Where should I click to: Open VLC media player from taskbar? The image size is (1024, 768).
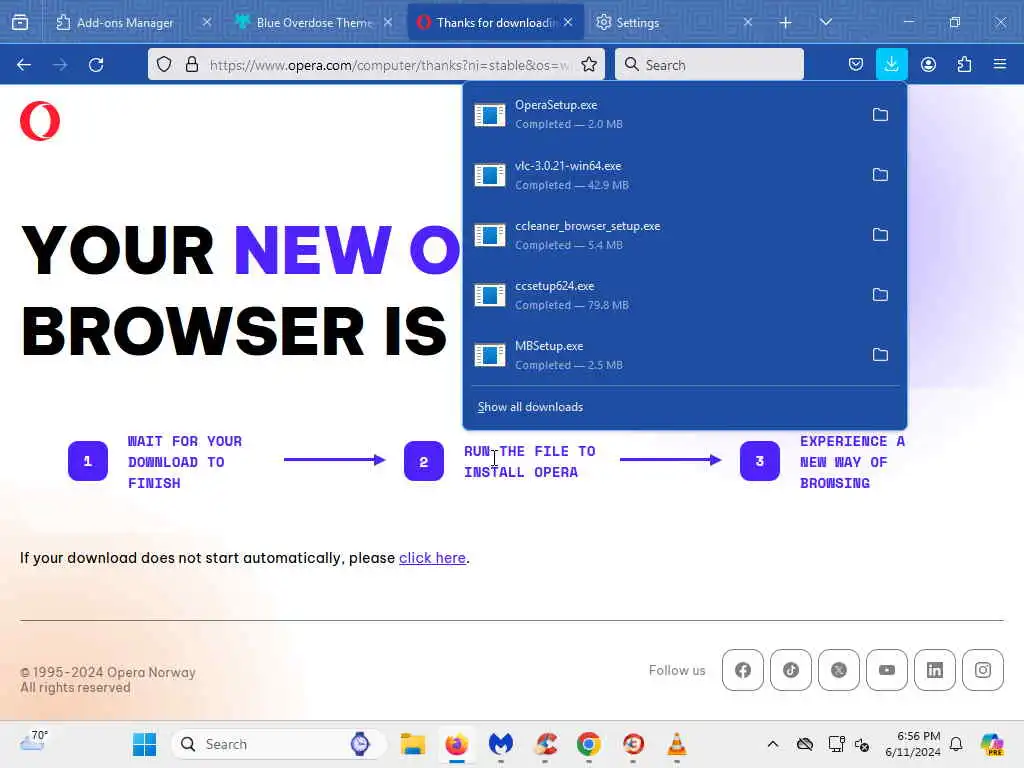[x=677, y=744]
